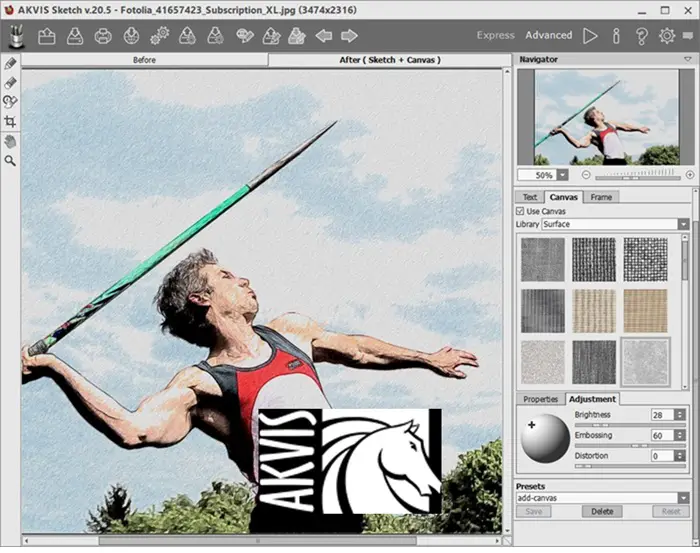Screen dimensions: 700x553
Task: Click the Reset button
Action: (671, 511)
